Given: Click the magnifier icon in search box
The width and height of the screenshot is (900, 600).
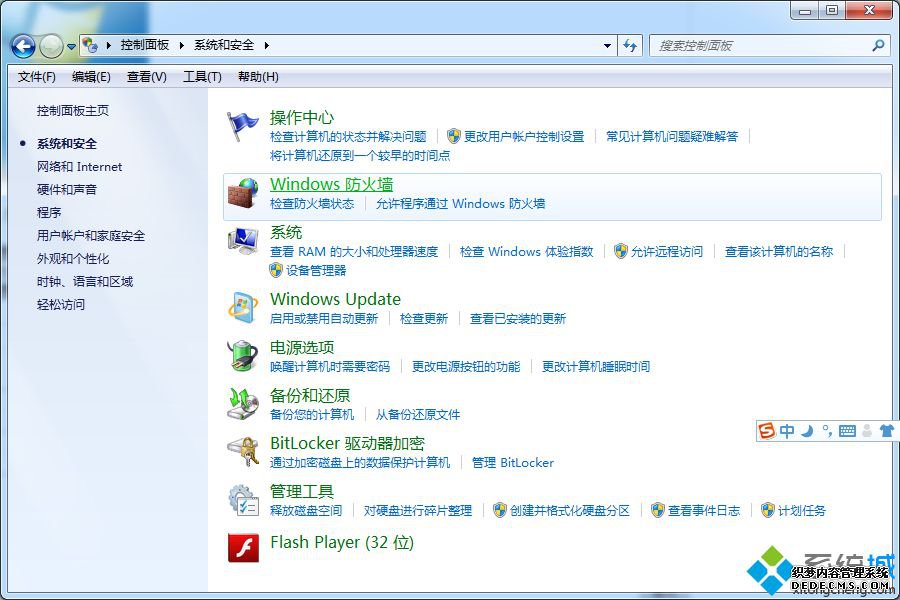Looking at the screenshot, I should tap(878, 45).
